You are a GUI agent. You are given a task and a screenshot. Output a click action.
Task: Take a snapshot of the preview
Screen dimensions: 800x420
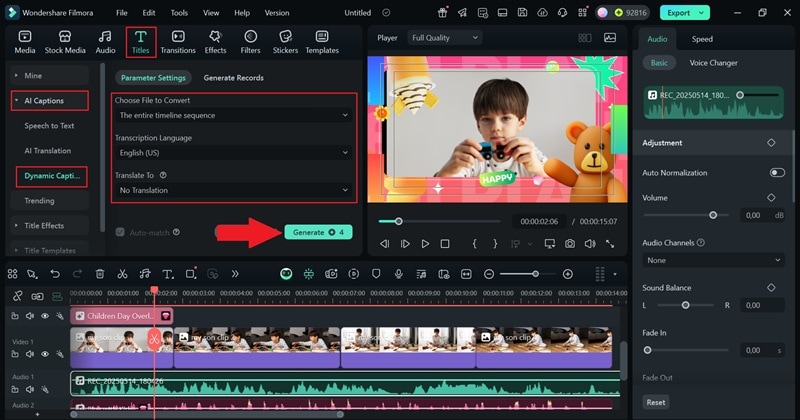[569, 244]
